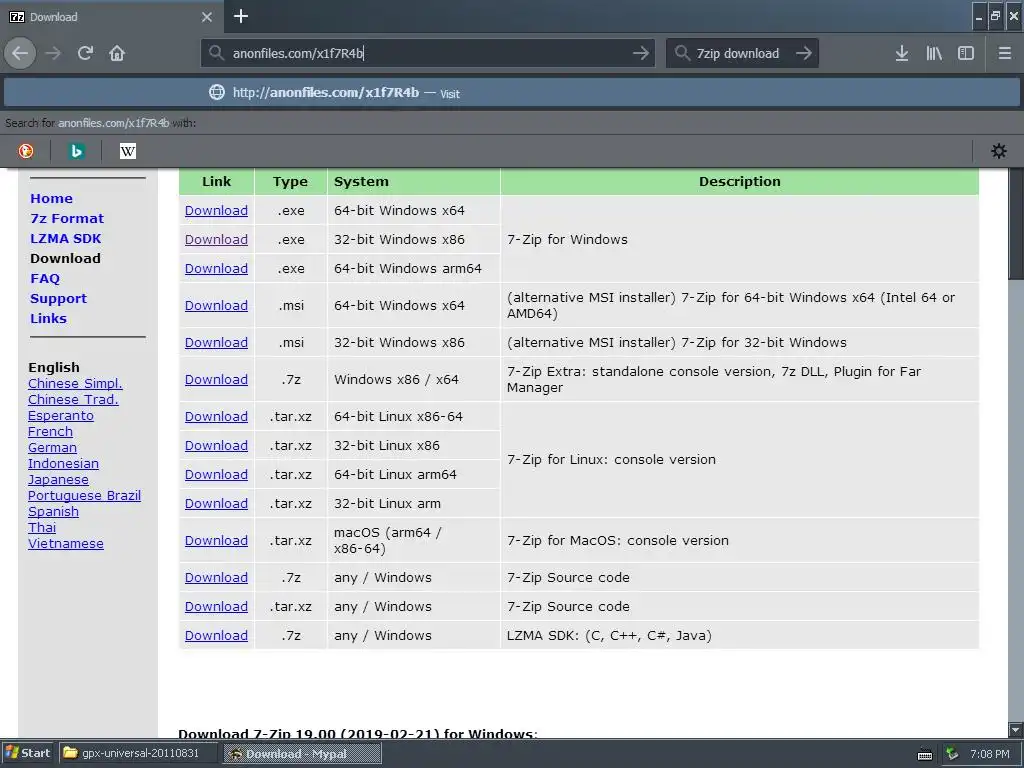Switch language to Spanish

pyautogui.click(x=54, y=512)
